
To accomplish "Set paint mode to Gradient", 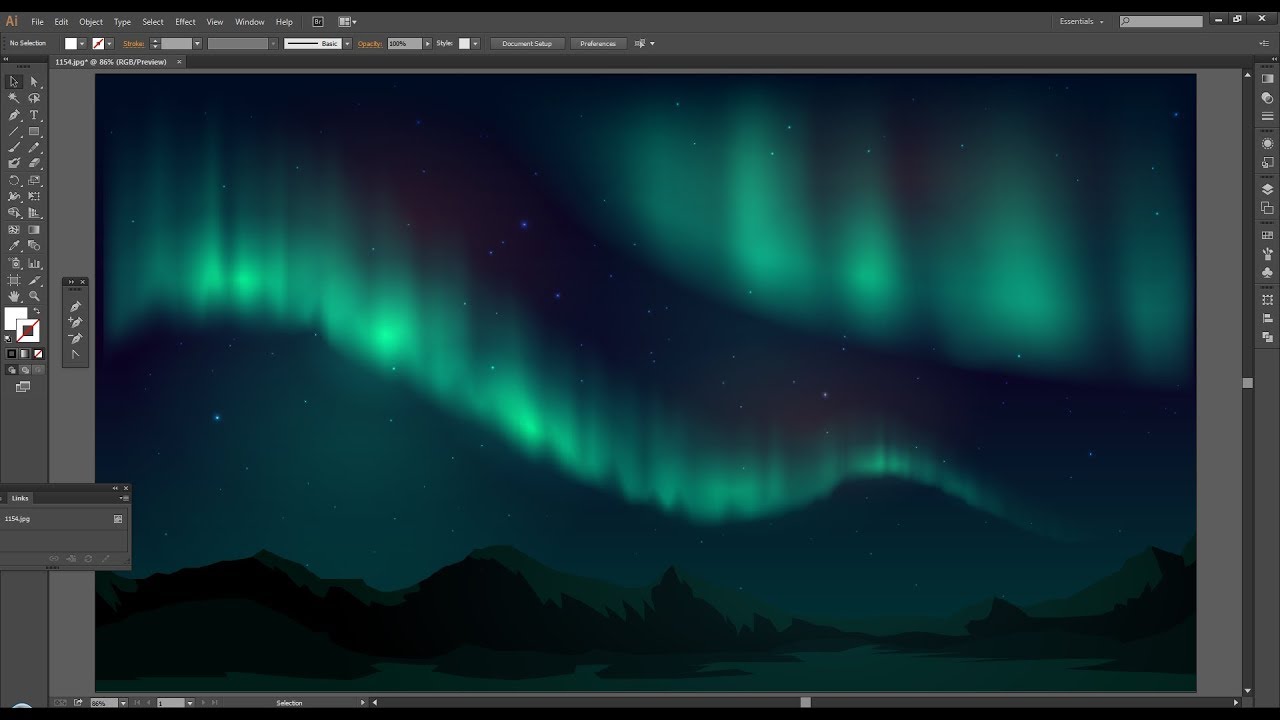I will [25, 354].
